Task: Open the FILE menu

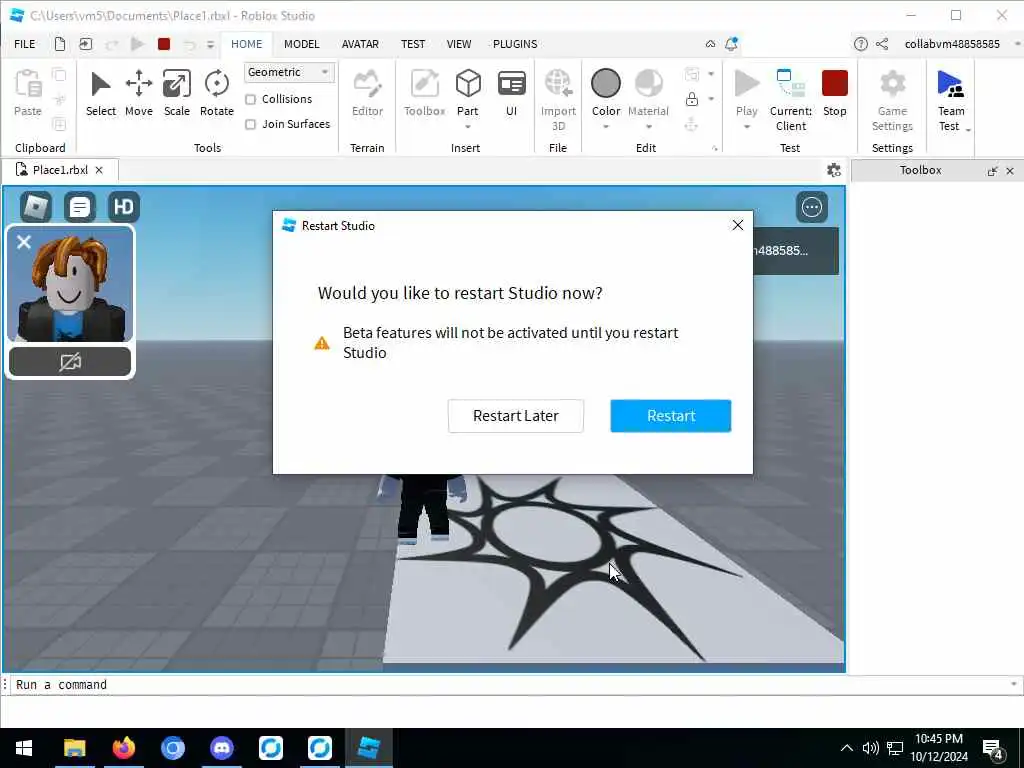Action: 25,44
